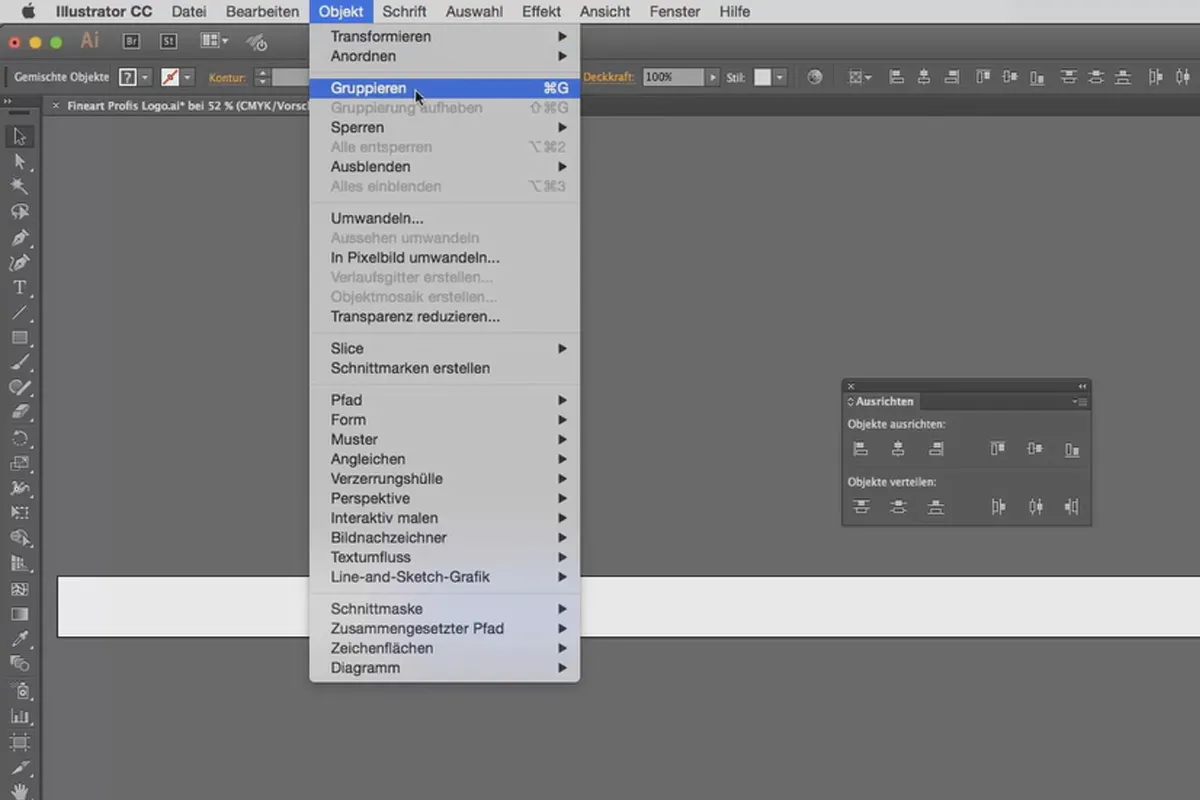Screen dimensions: 1200x800
Task: Click the Fill color swatch in control bar
Action: click(x=128, y=77)
